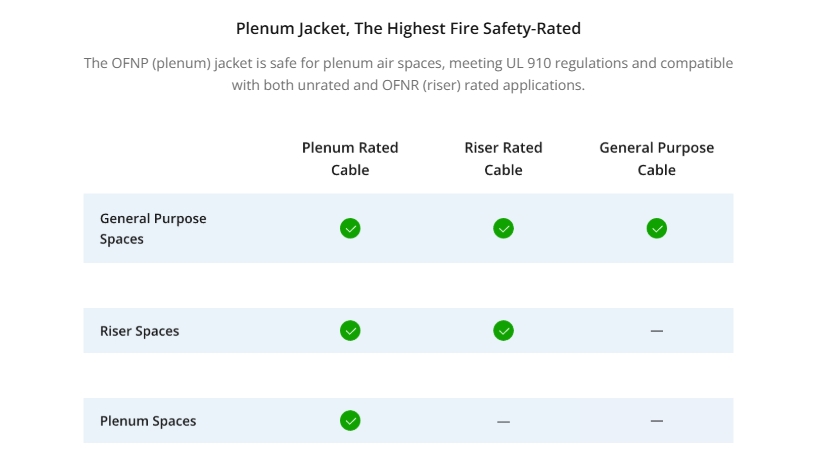The image size is (818, 471).
Task: Select the Riser Rated Cable column header
Action: click(503, 159)
